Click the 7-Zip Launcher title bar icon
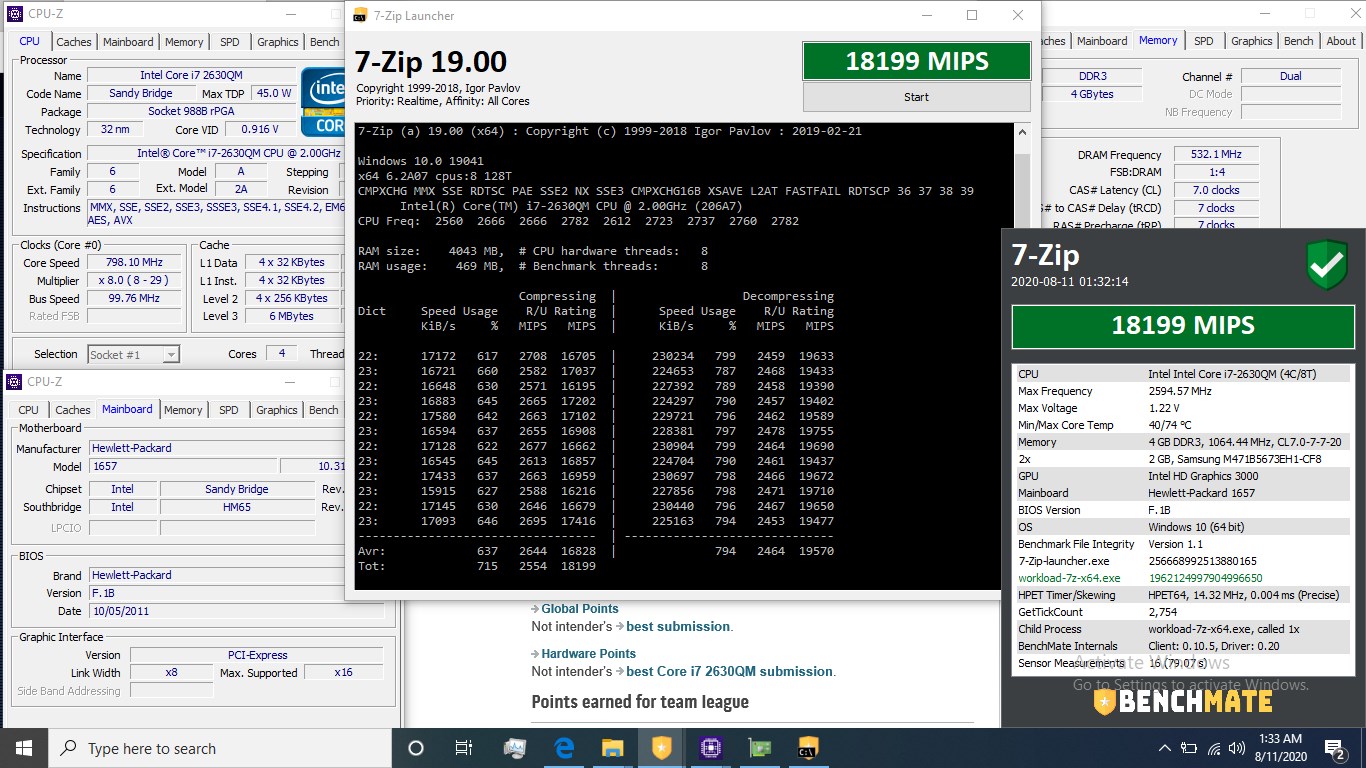Image resolution: width=1366 pixels, height=768 pixels. tap(359, 15)
